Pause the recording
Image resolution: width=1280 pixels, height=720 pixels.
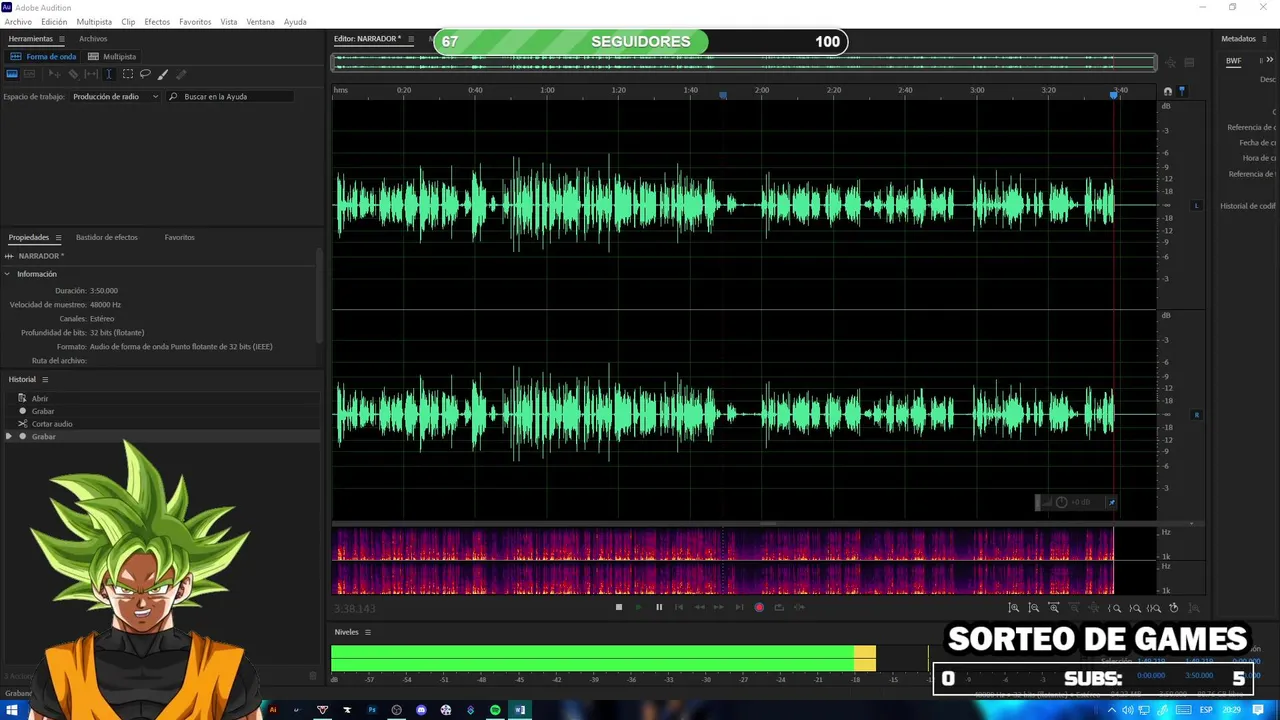(x=659, y=607)
